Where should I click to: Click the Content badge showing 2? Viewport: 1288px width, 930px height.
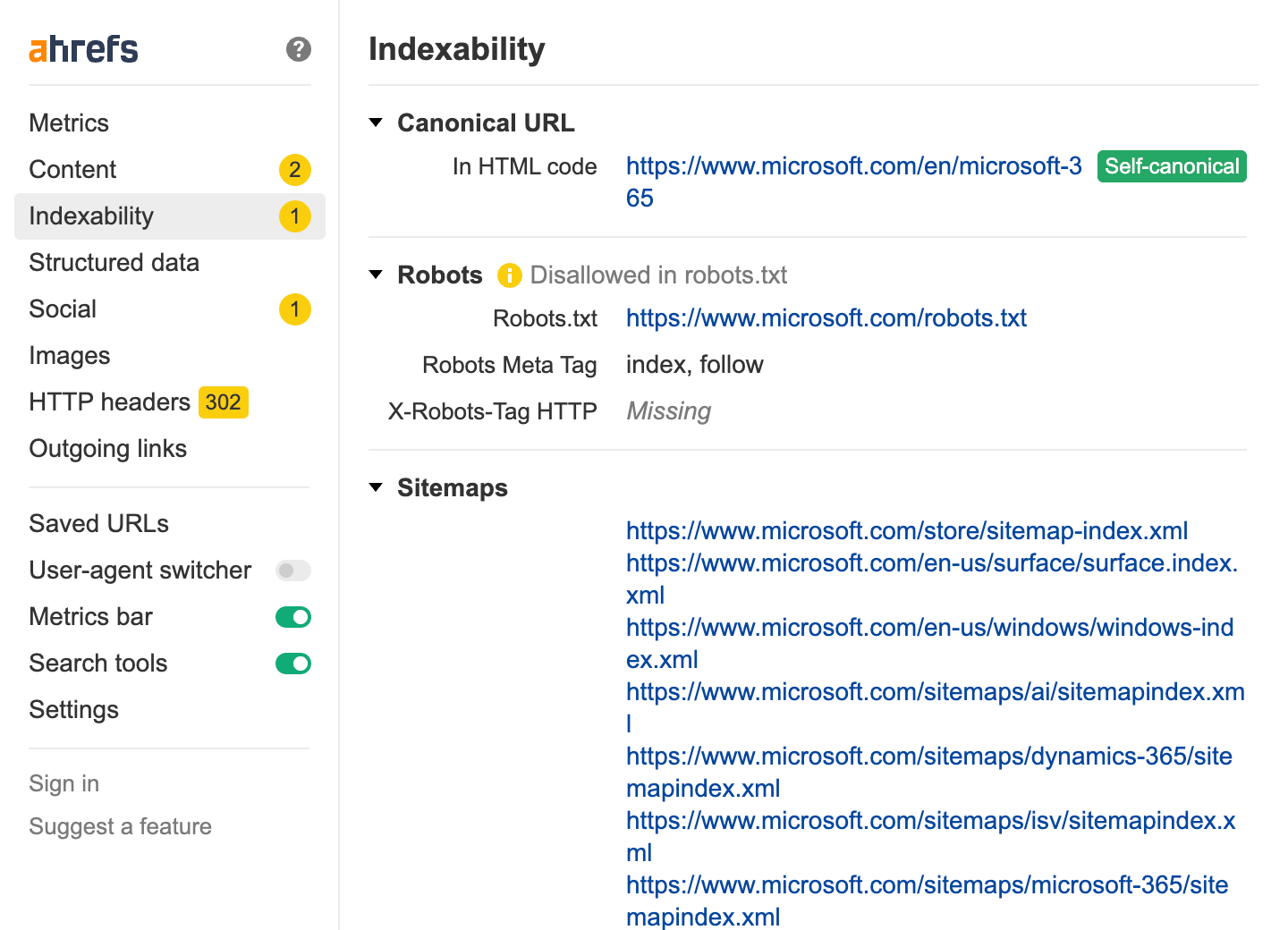coord(295,170)
